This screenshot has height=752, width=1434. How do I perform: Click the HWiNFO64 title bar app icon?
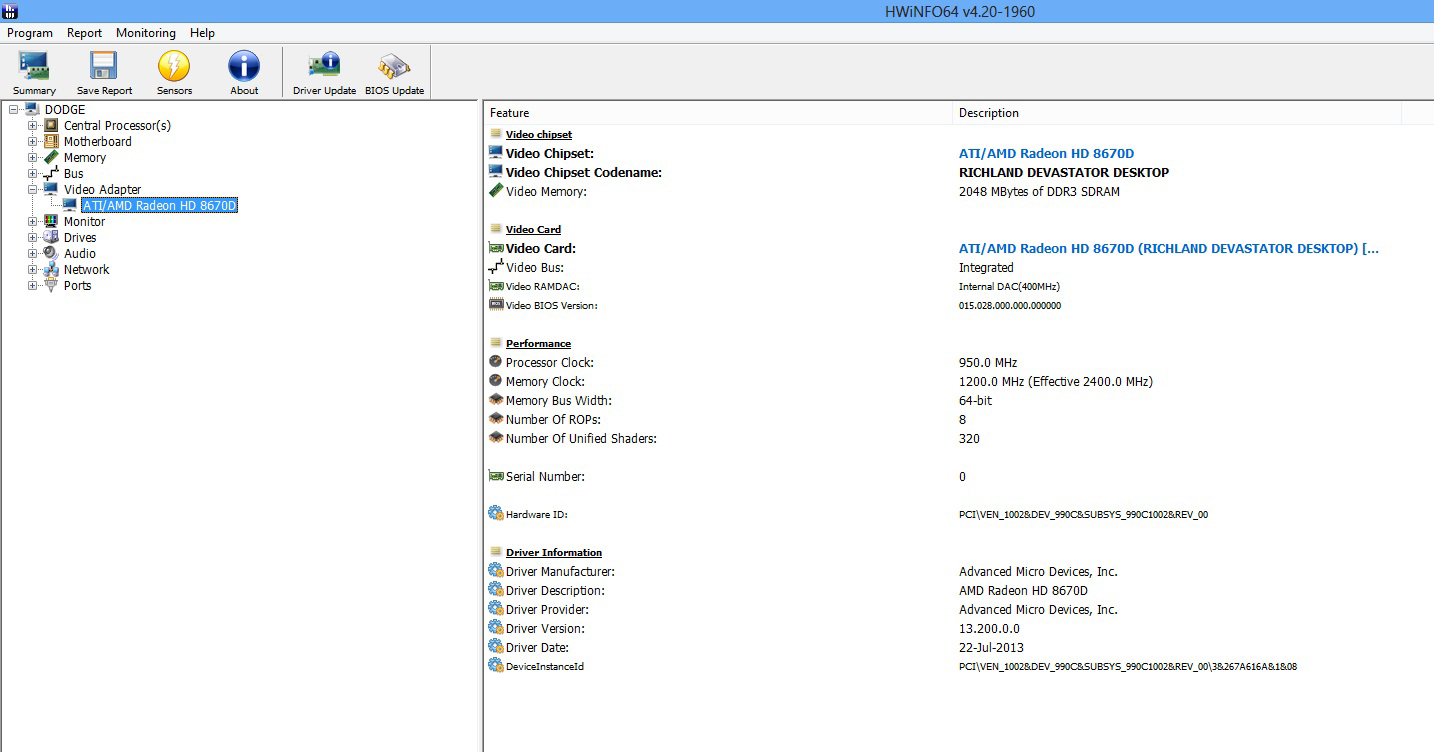pyautogui.click(x=11, y=11)
